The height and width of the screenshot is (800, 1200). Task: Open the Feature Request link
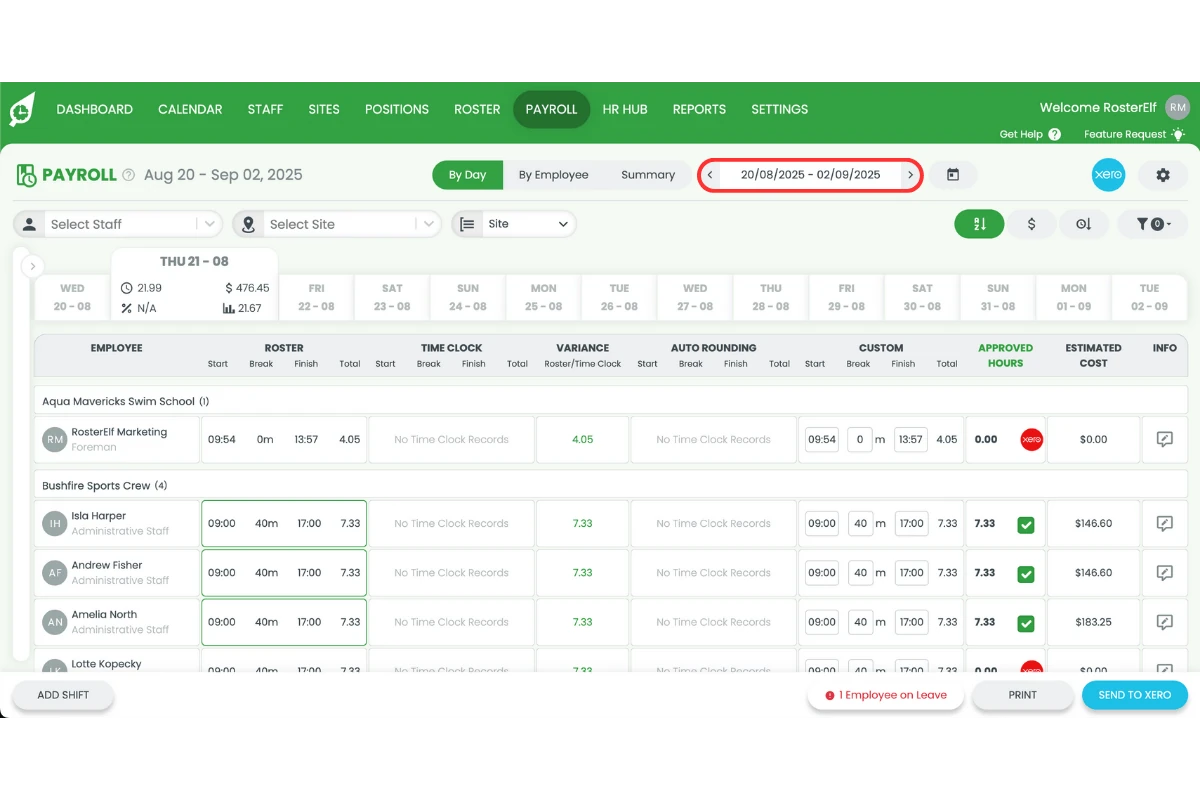pos(1125,134)
